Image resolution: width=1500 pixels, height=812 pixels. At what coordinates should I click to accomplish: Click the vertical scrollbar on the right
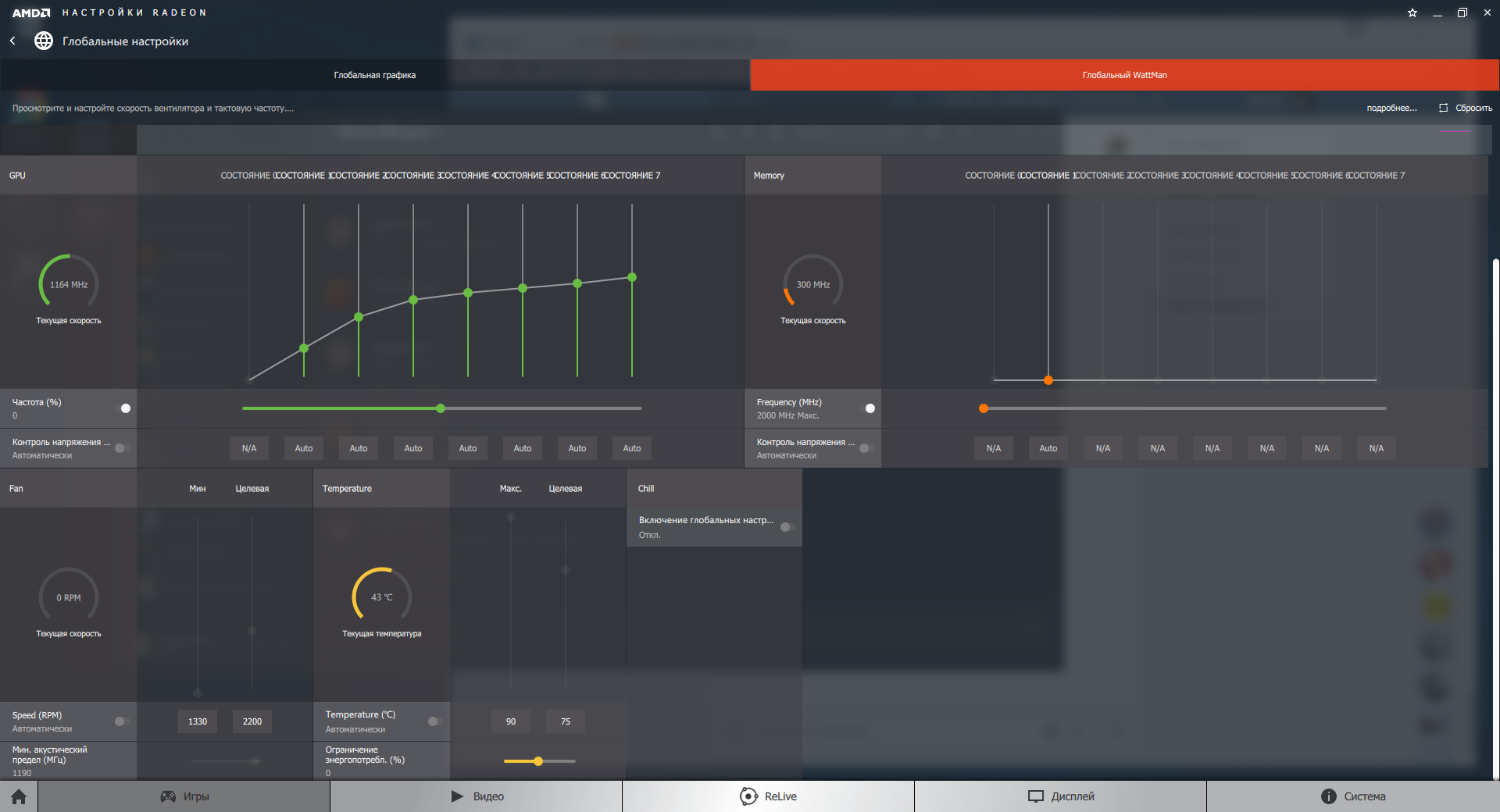tap(1495, 518)
